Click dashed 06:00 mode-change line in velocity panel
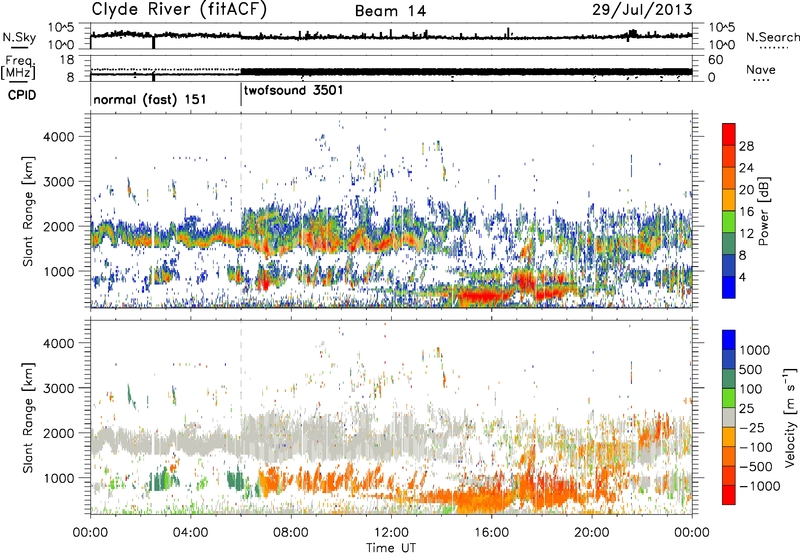The width and height of the screenshot is (800, 554). click(x=241, y=417)
